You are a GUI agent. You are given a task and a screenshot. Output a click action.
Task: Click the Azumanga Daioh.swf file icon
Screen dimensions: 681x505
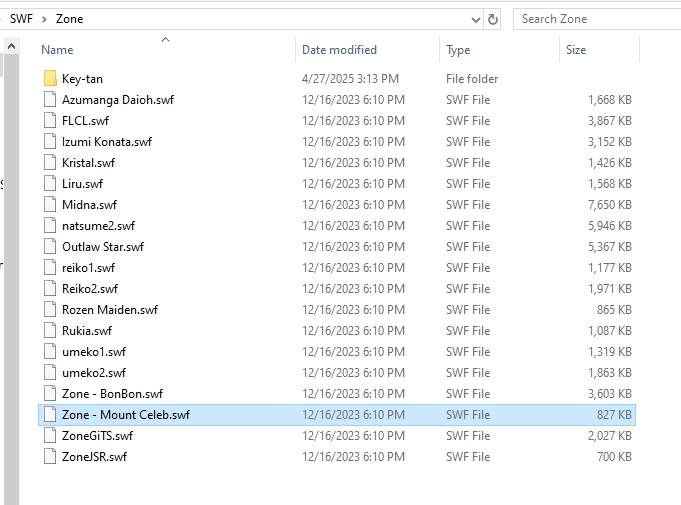click(50, 100)
